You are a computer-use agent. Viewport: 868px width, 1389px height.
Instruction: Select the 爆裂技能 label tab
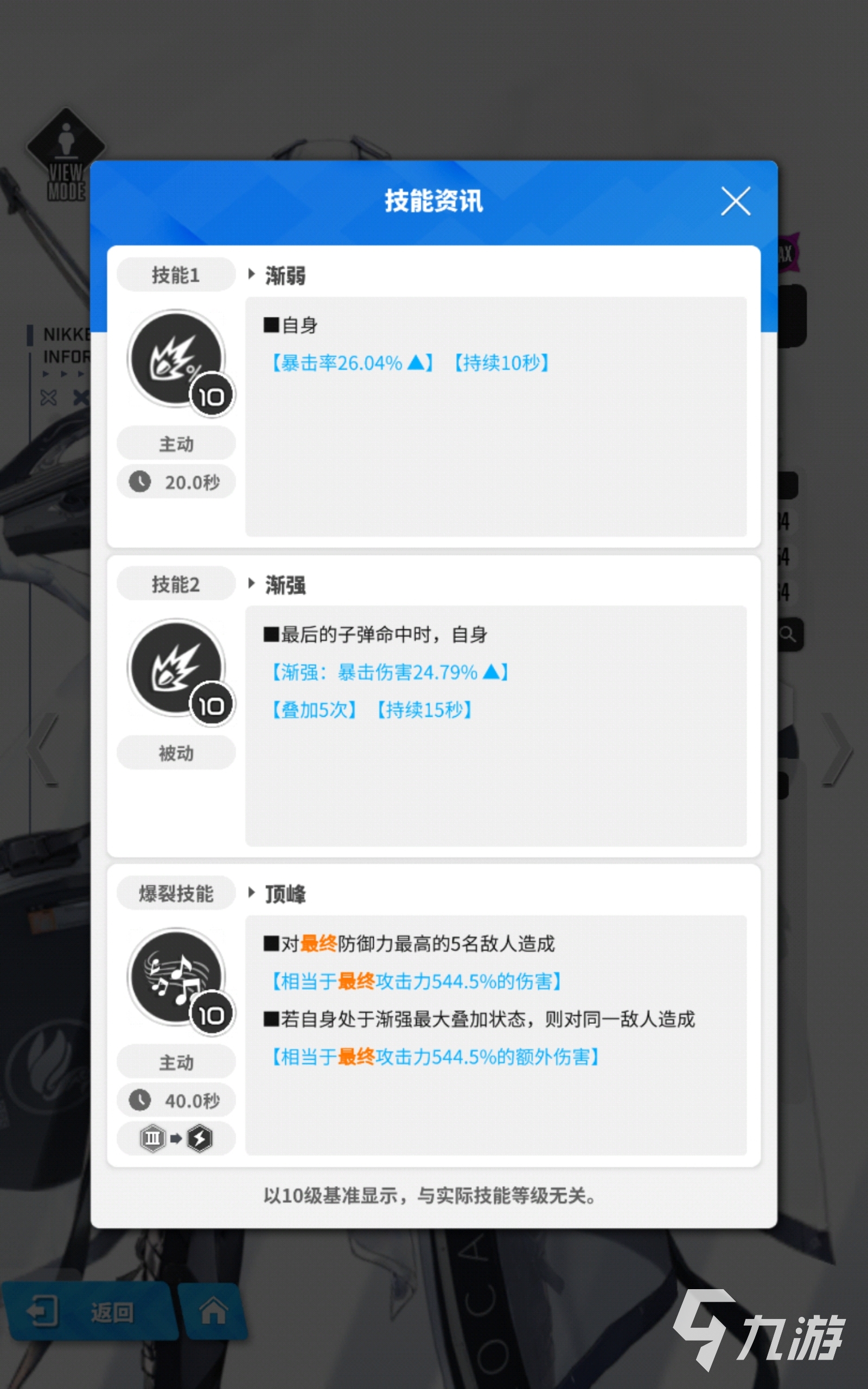pyautogui.click(x=176, y=893)
